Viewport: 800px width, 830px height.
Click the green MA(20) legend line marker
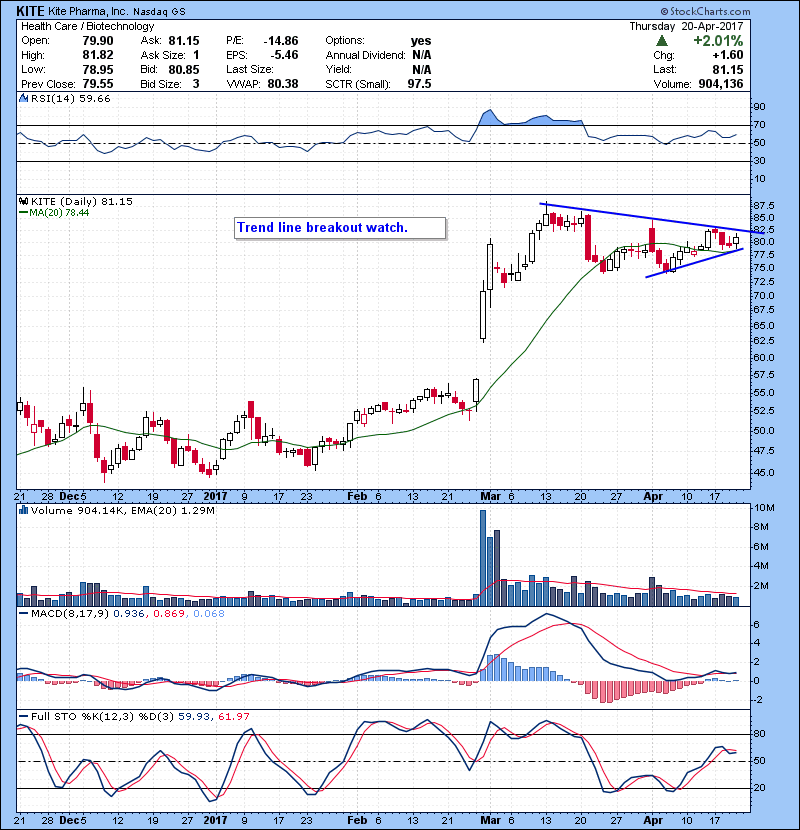tap(24, 213)
